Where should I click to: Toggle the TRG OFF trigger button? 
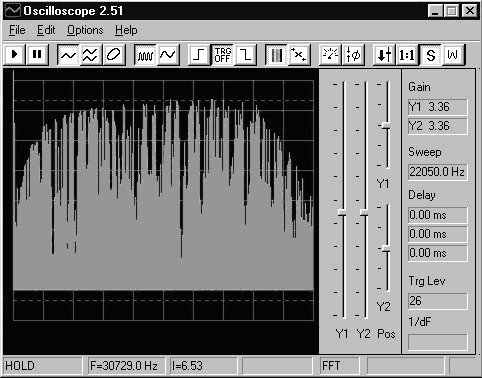pos(222,55)
